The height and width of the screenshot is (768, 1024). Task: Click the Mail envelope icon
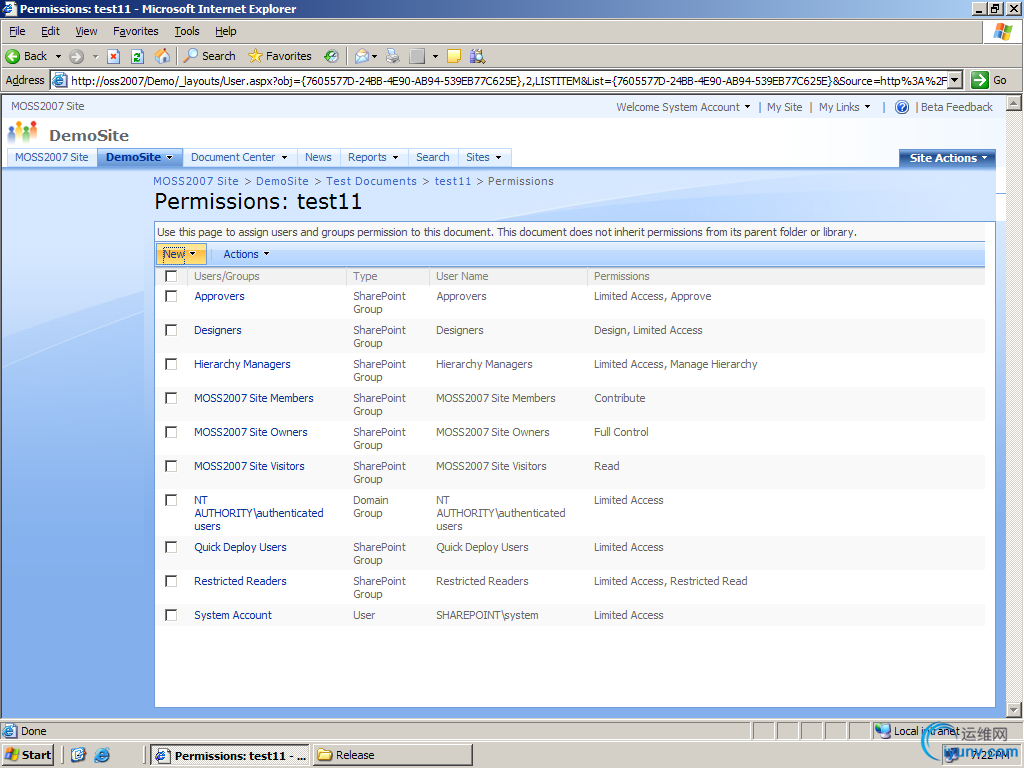(x=362, y=56)
